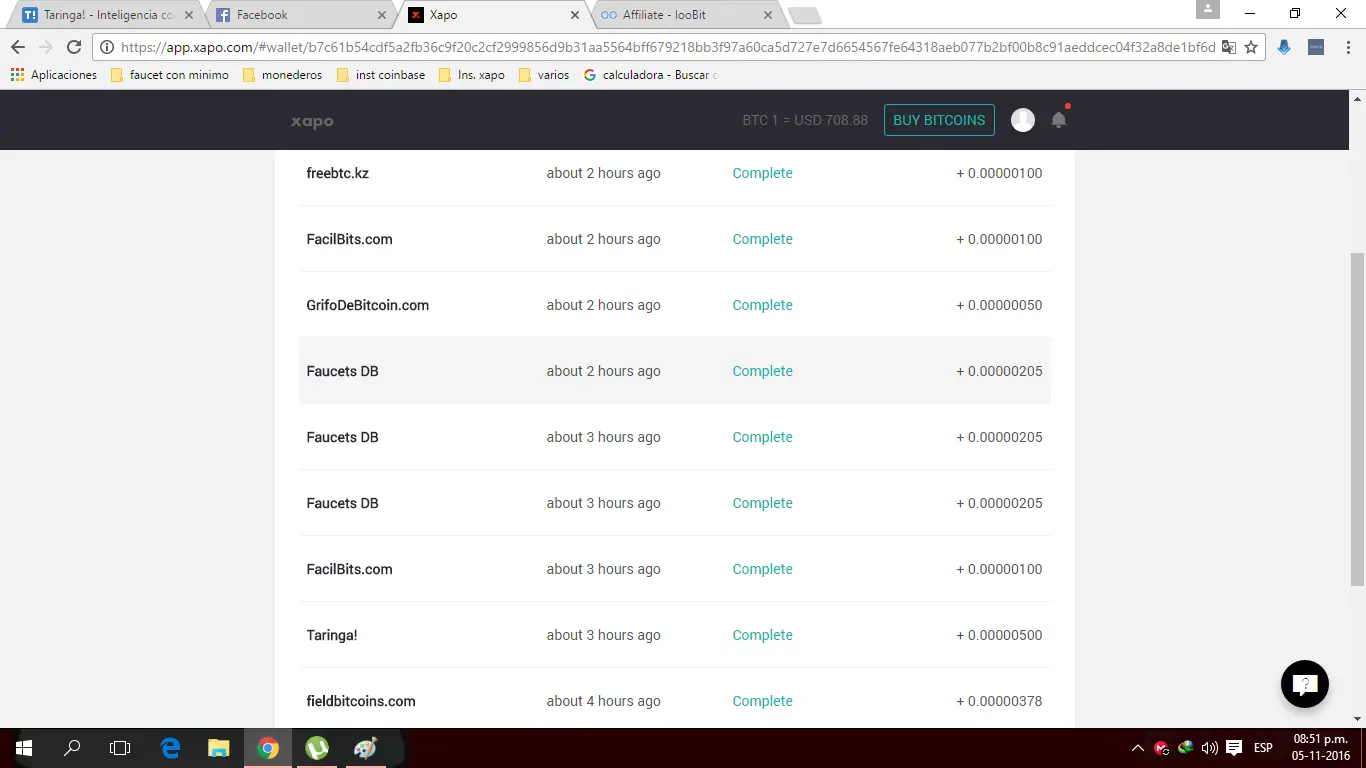Open Task View on the taskbar

click(120, 747)
